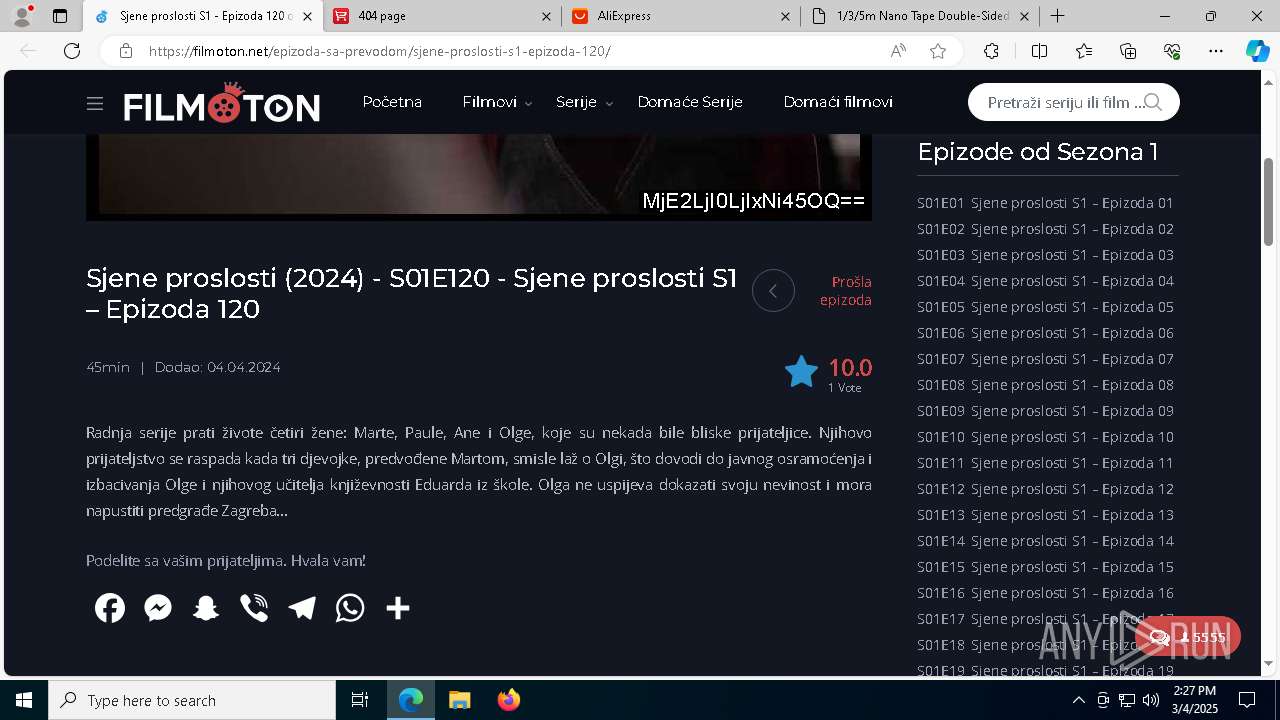Open the chat widget showing 5555
The image size is (1280, 720).
point(1188,637)
